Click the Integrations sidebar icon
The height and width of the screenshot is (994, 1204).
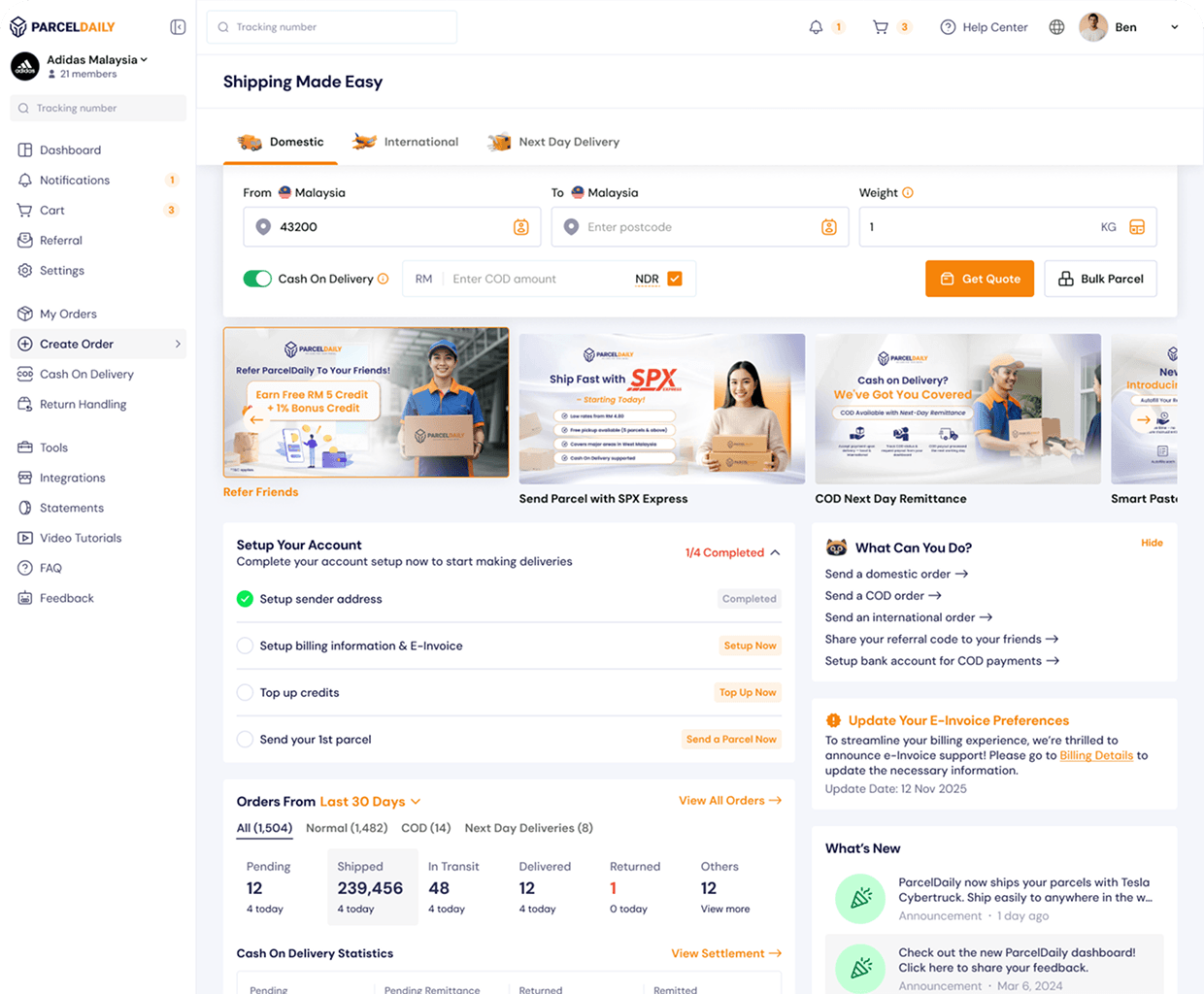[25, 478]
